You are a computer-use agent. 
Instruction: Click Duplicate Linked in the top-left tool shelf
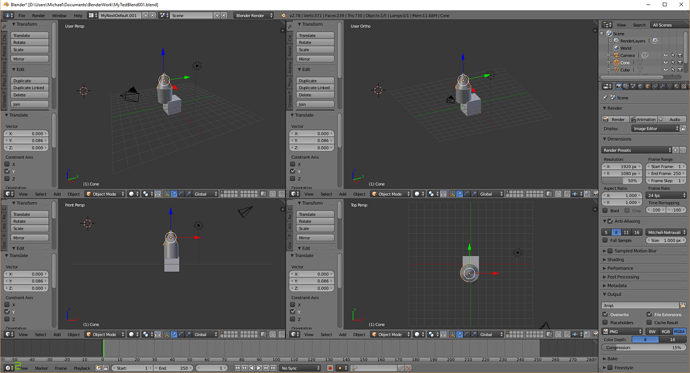pos(29,88)
